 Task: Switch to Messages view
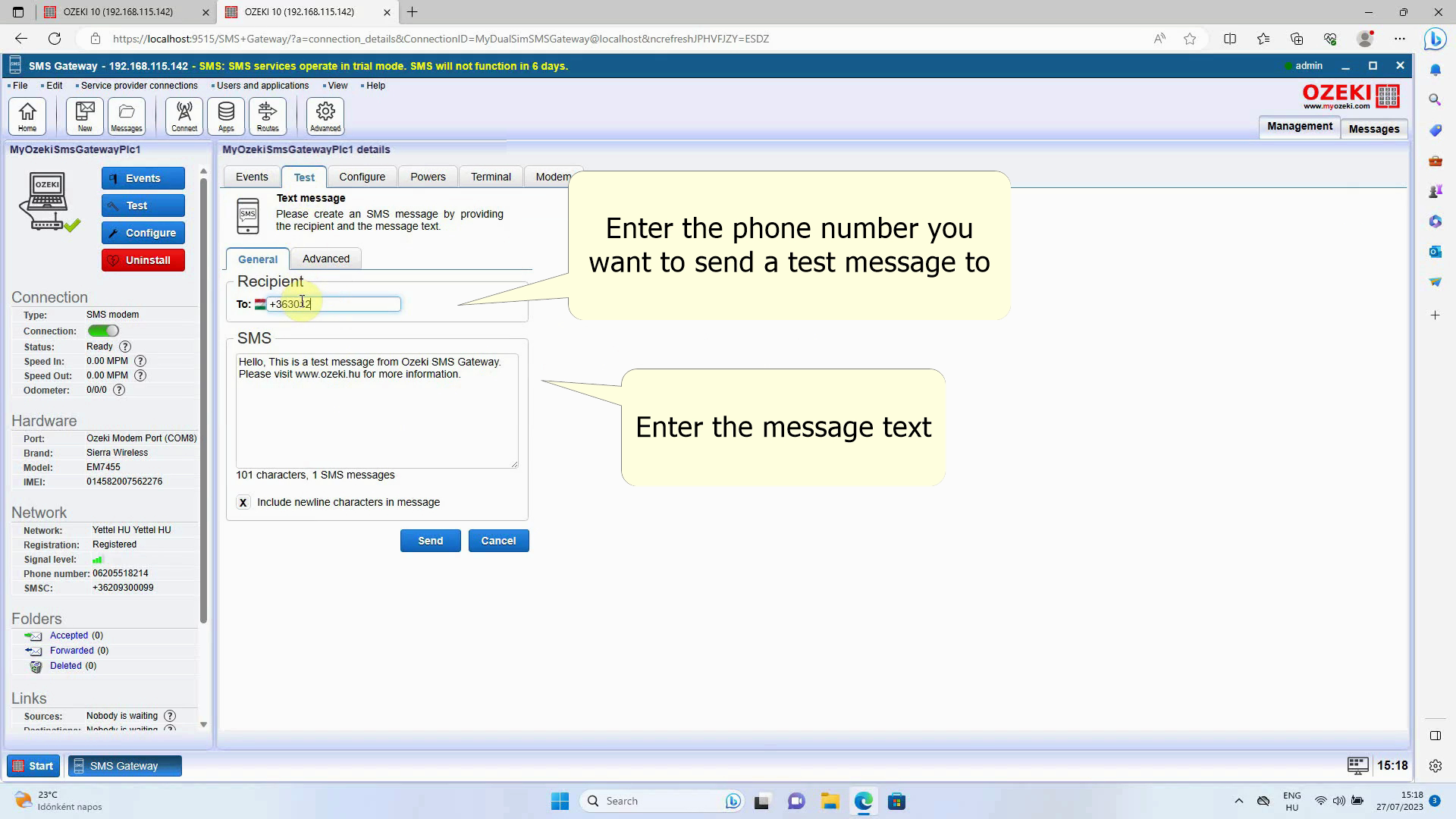[x=1374, y=129]
